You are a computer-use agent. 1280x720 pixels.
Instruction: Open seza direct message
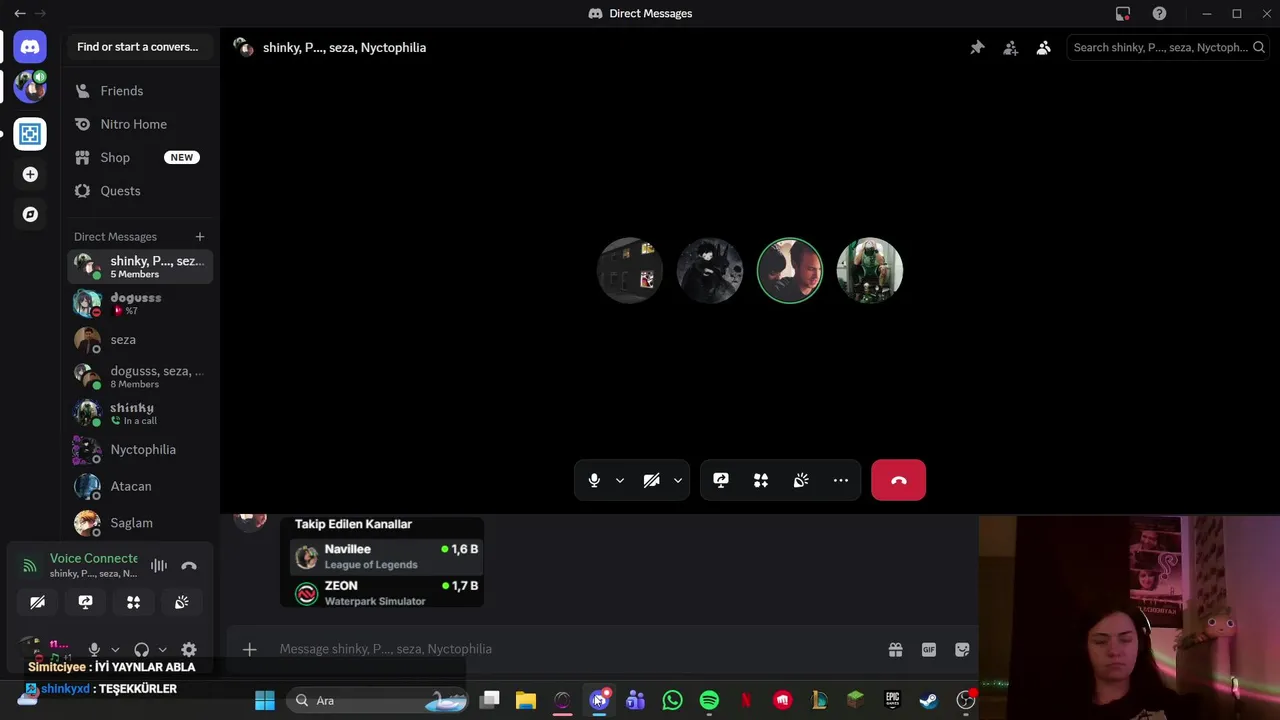click(140, 340)
